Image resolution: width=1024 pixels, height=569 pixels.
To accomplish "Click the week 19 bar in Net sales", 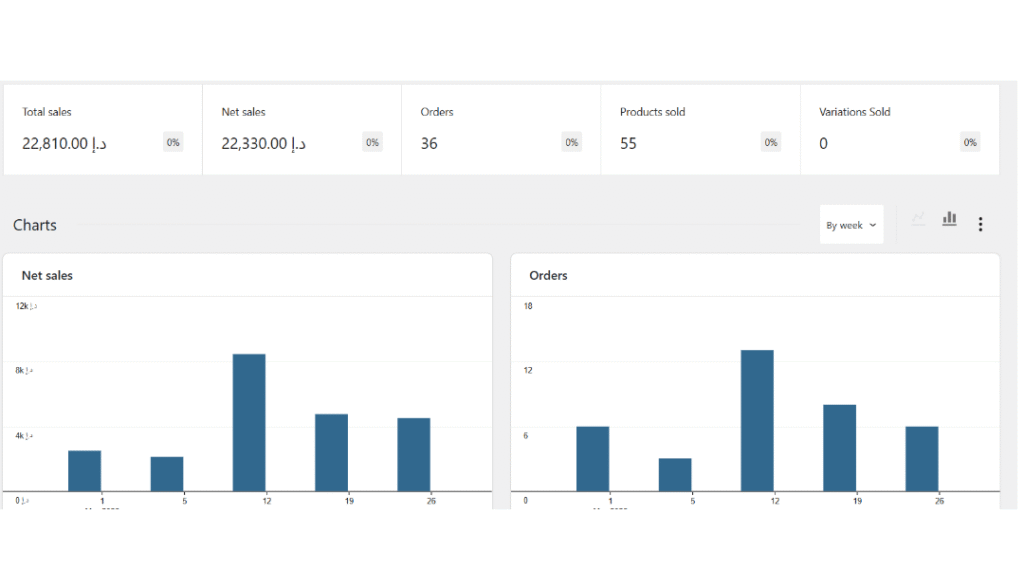I will point(331,452).
